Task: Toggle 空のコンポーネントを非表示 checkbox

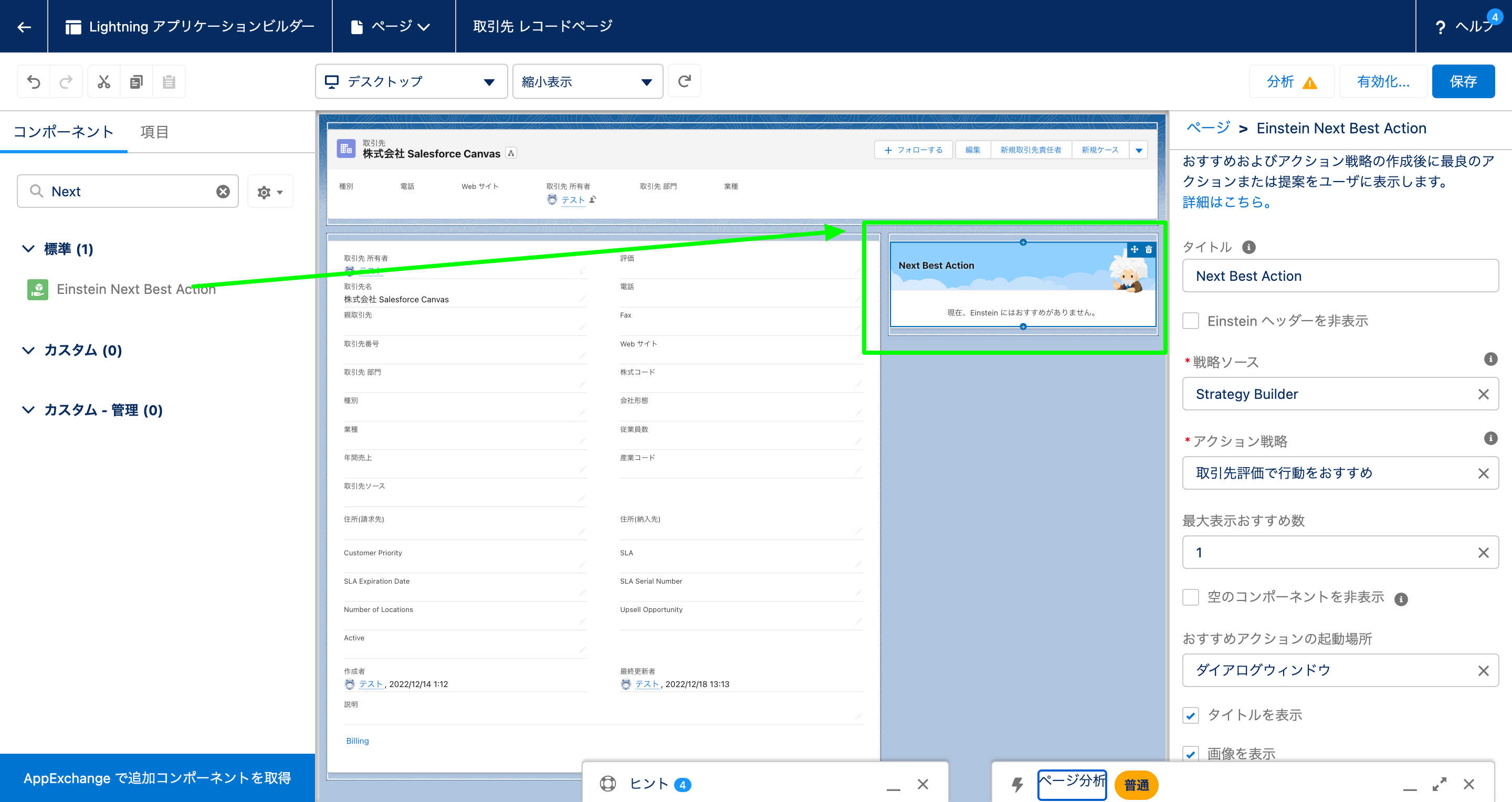Action: pos(1190,597)
